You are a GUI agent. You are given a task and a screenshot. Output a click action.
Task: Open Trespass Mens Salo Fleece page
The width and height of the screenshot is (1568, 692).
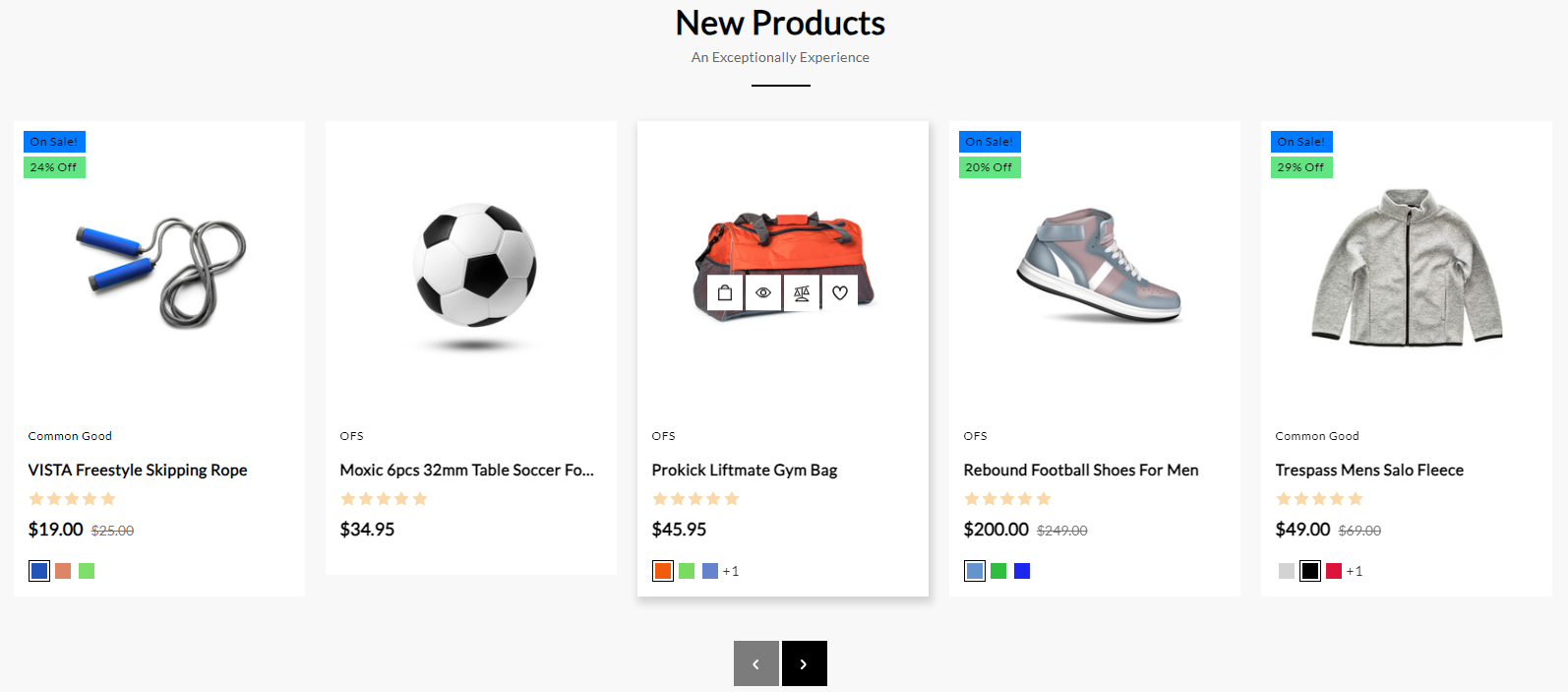1369,471
